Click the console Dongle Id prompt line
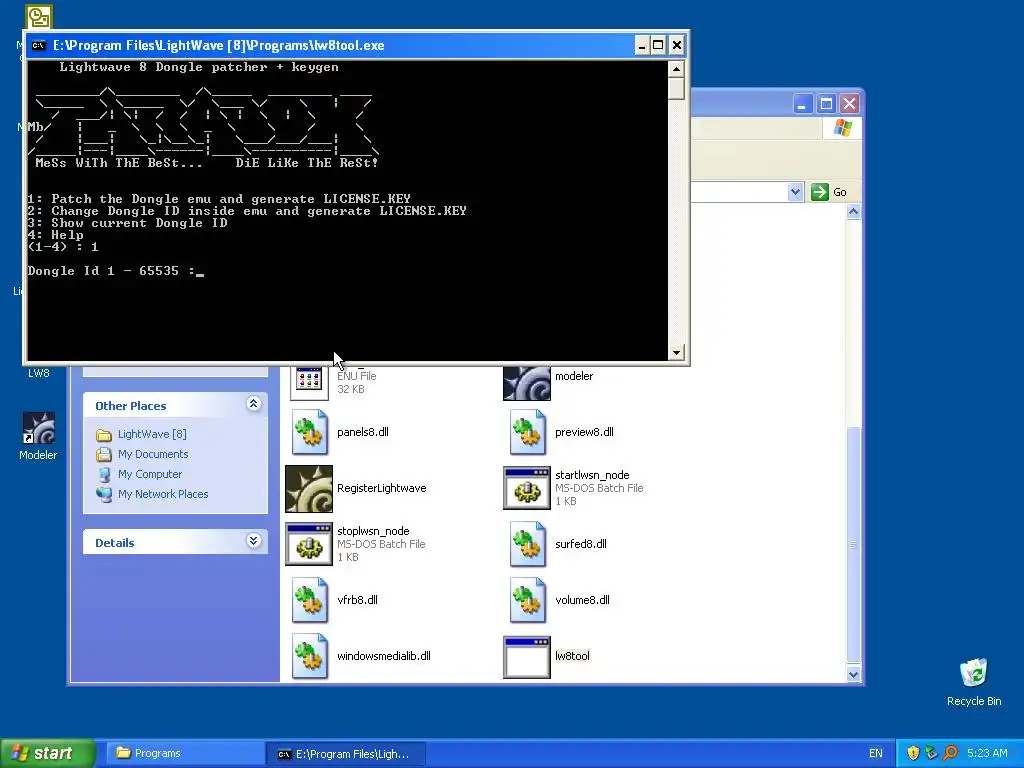This screenshot has width=1024, height=768. point(116,271)
